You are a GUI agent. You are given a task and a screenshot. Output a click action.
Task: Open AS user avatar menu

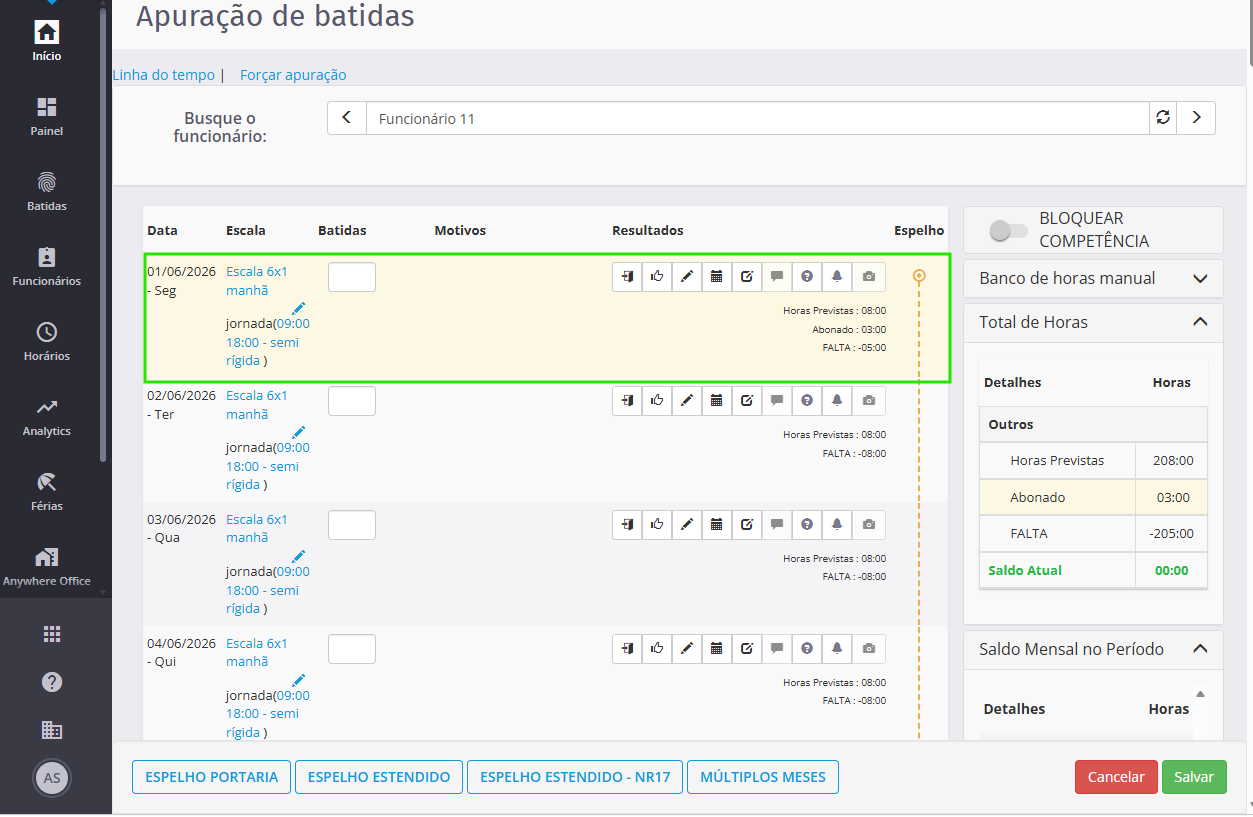[52, 778]
